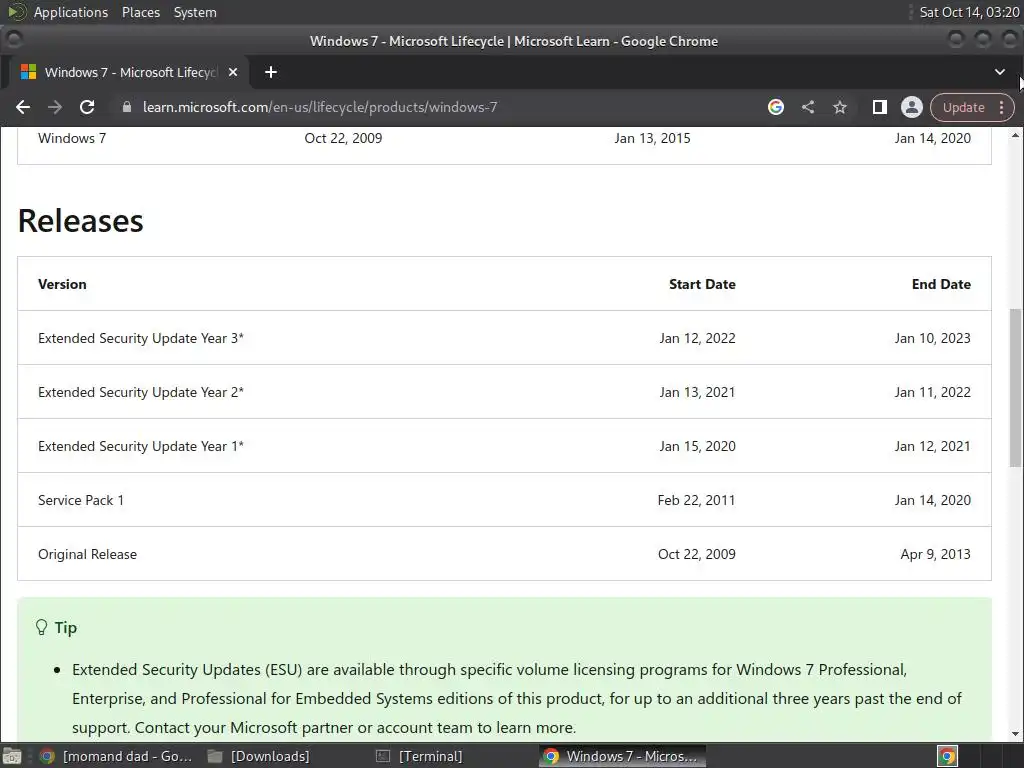Switch to Downloads folder taskbar window
Image resolution: width=1024 pixels, height=768 pixels.
259,756
